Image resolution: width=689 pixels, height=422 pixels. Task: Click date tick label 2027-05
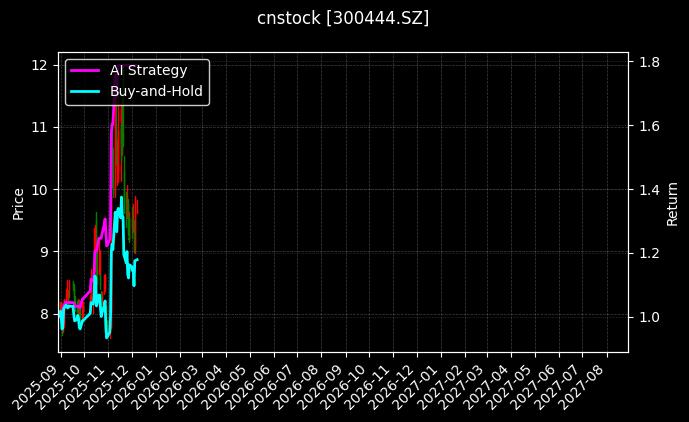click(508, 387)
